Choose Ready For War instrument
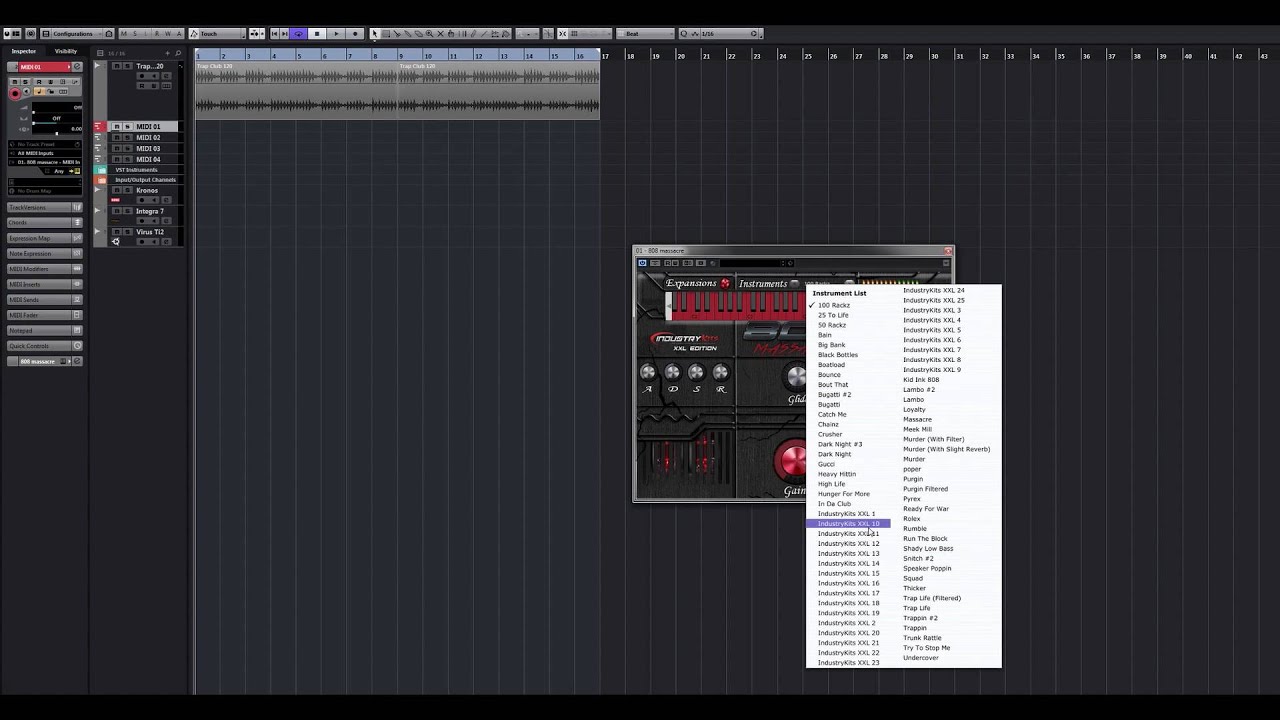Screen dimensions: 1280x720 (x=926, y=509)
